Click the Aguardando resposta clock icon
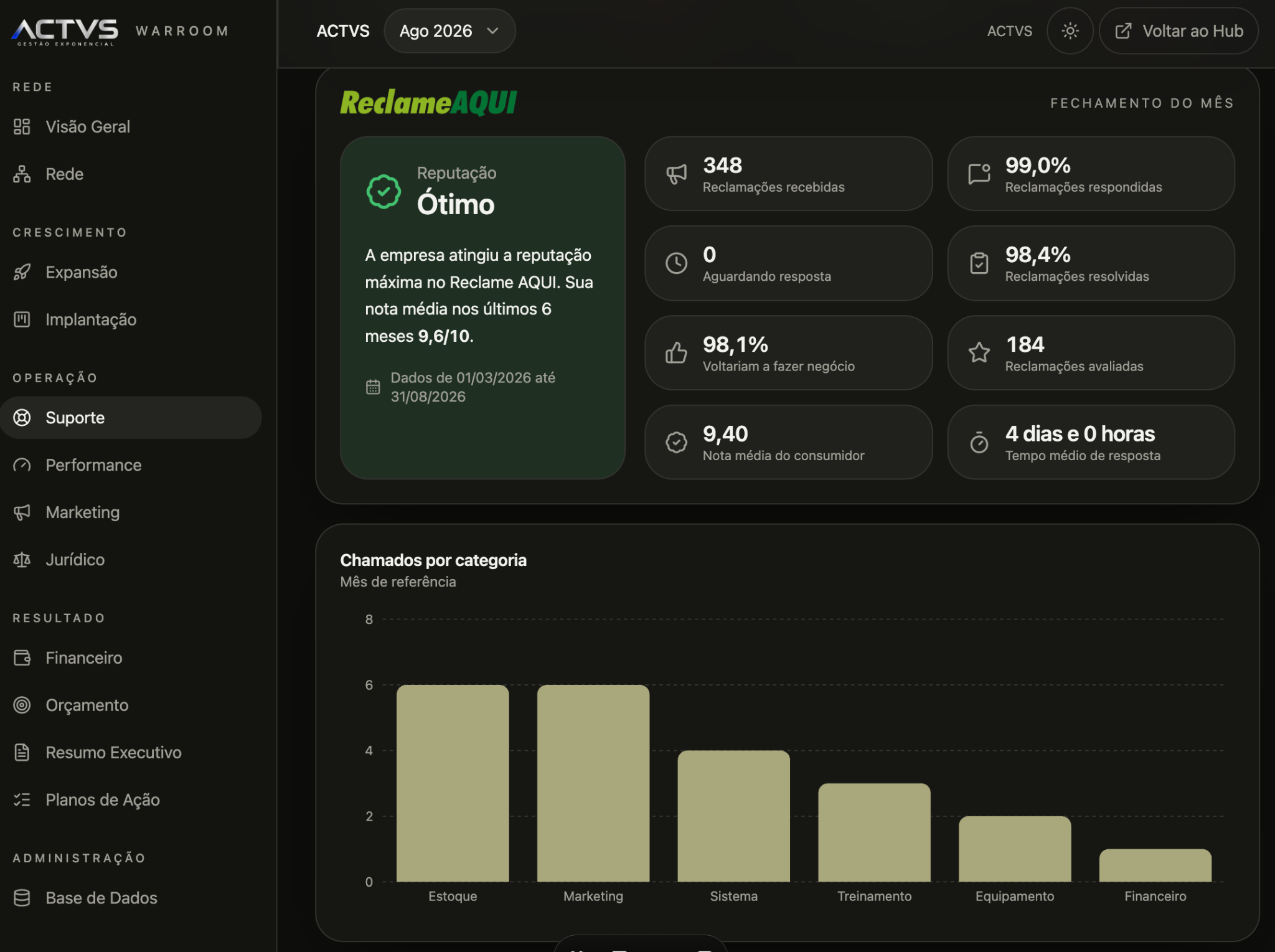 (676, 263)
